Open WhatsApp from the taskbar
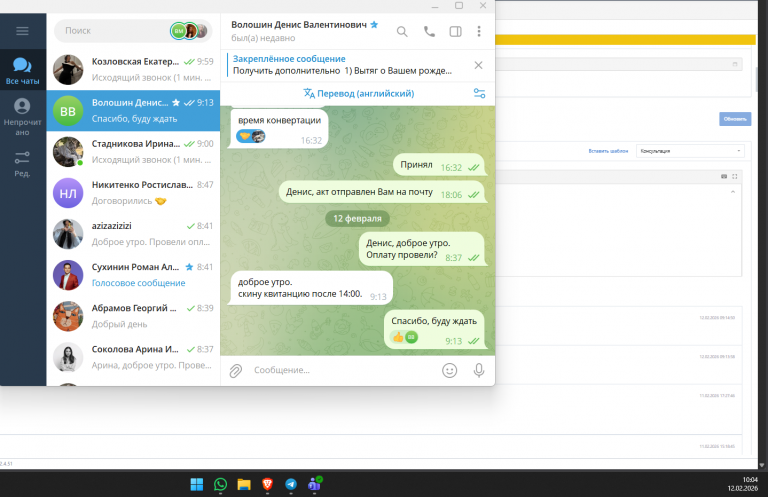The image size is (768, 497). pos(220,484)
